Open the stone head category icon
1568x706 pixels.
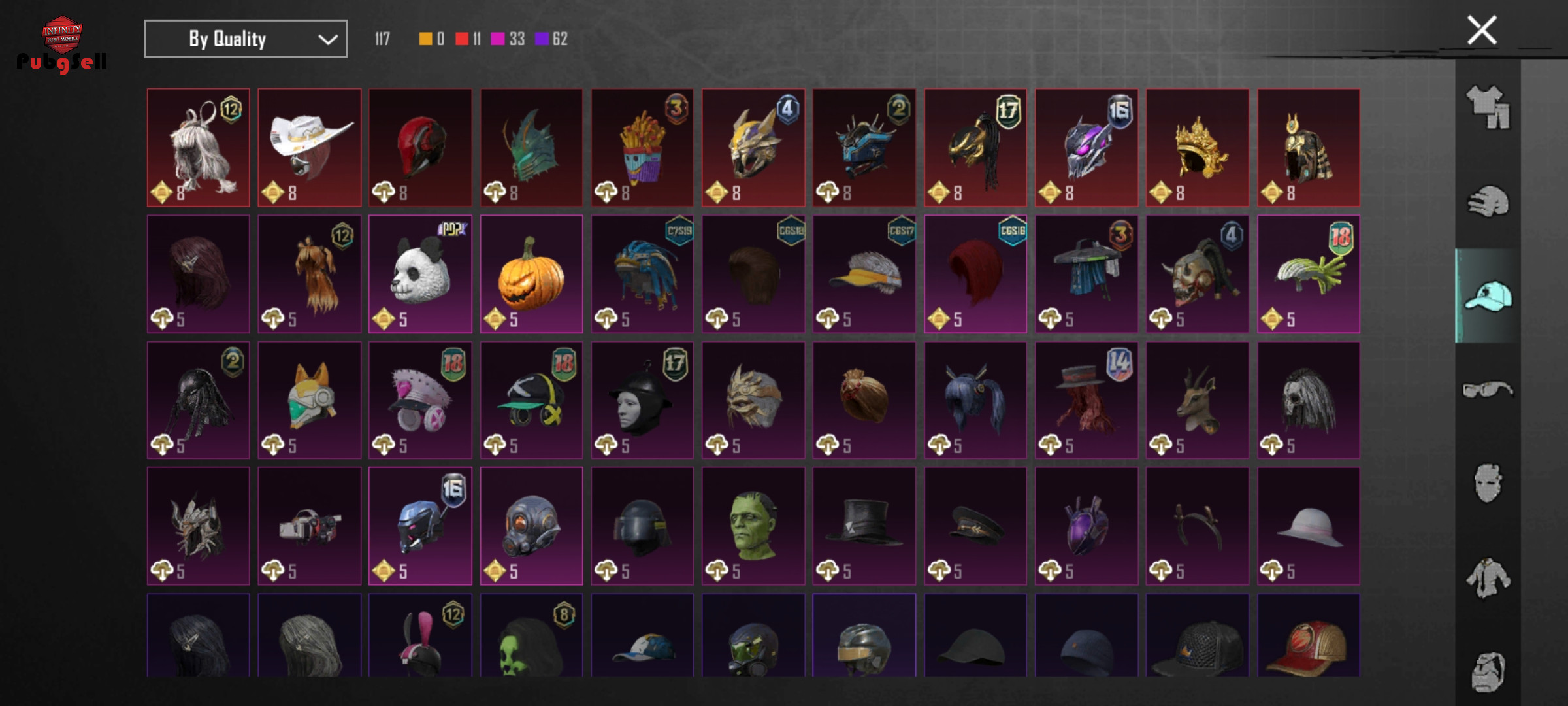(1488, 672)
